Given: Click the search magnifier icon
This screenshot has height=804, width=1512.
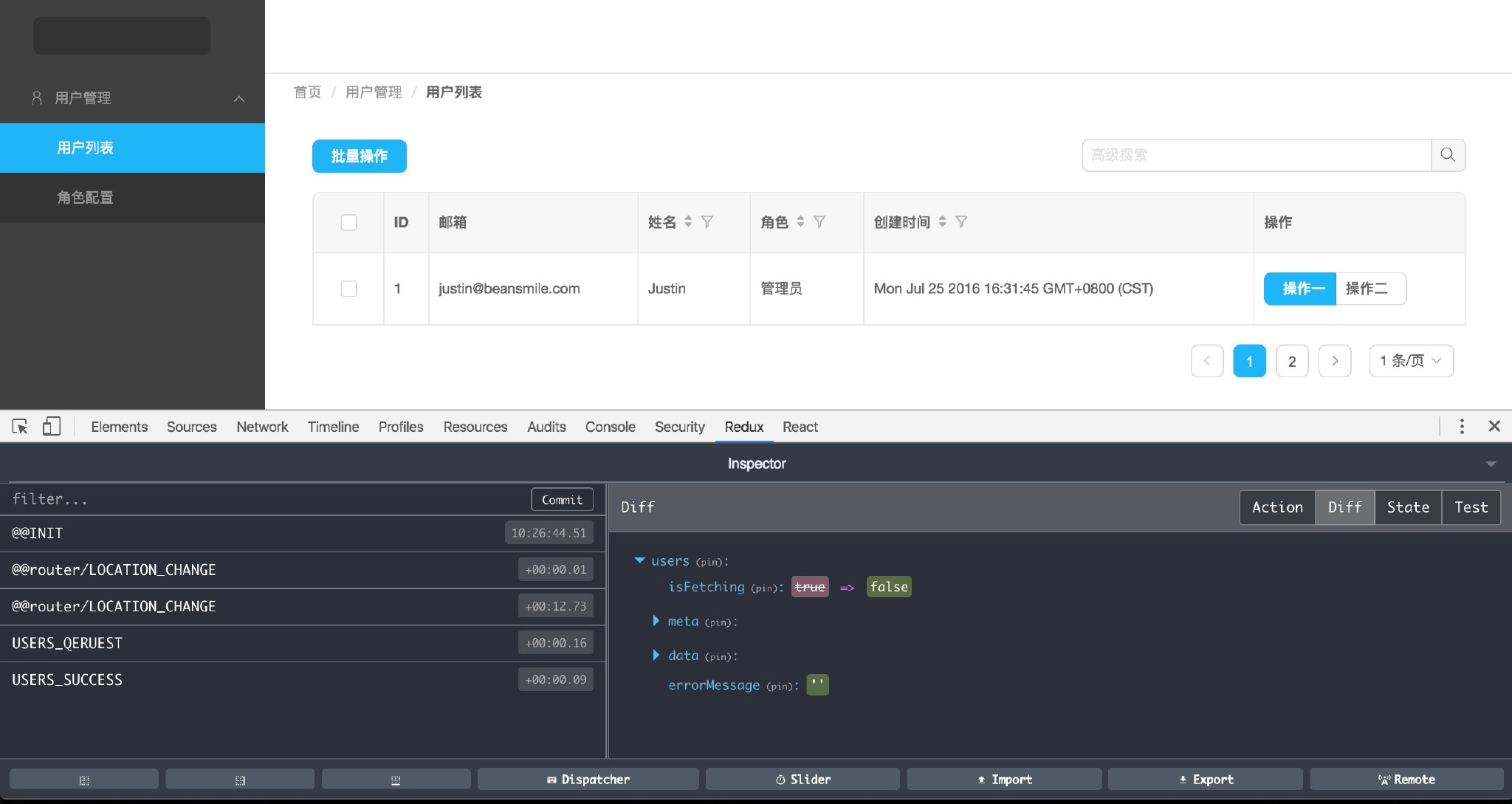Looking at the screenshot, I should 1448,155.
